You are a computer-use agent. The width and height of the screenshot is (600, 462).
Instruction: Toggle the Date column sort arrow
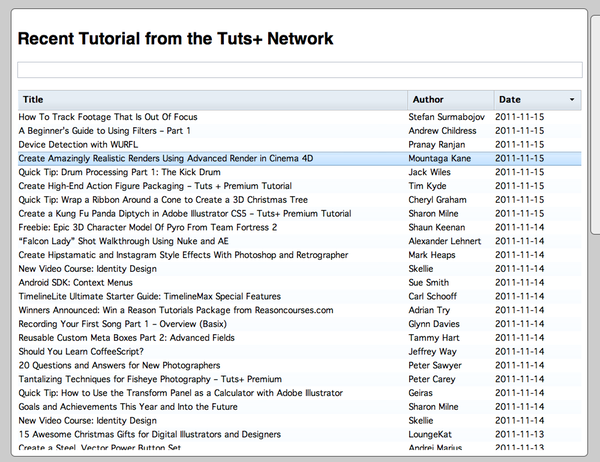tap(572, 100)
